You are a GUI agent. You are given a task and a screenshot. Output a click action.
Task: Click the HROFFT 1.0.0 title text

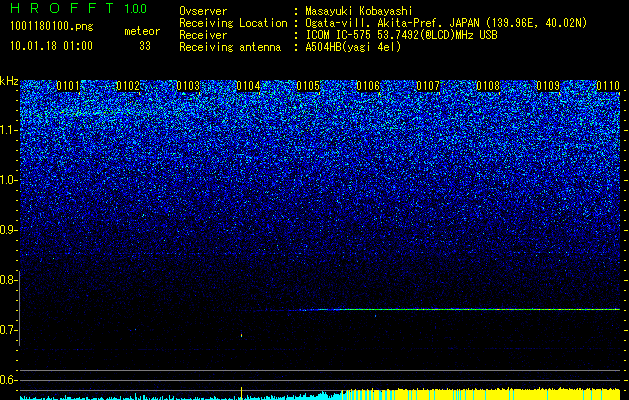pos(78,8)
